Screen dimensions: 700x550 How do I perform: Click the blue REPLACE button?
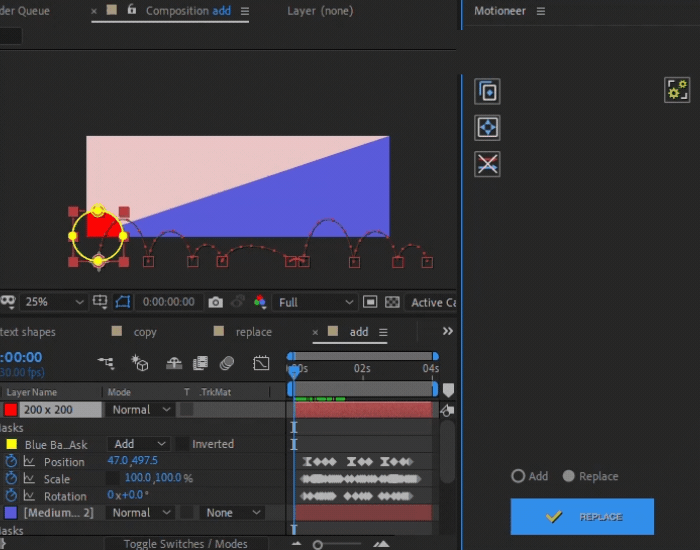point(582,517)
